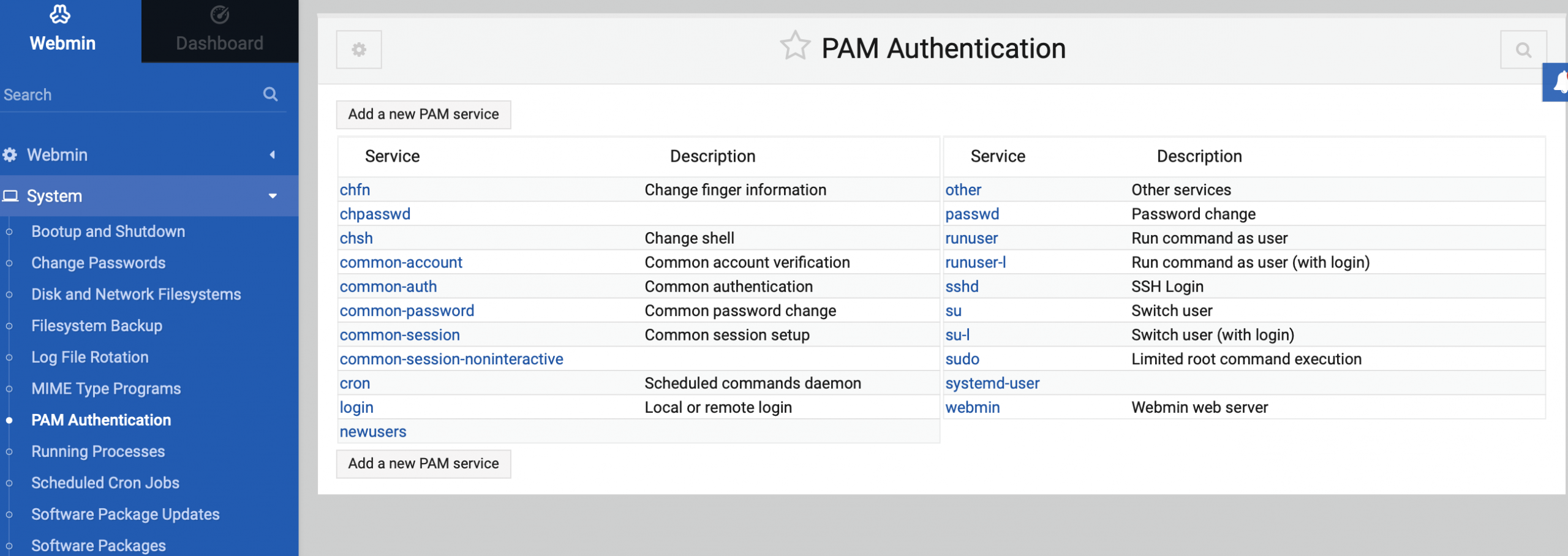Click top Add a new PAM service button
Screen dimensions: 1568x556
(424, 115)
